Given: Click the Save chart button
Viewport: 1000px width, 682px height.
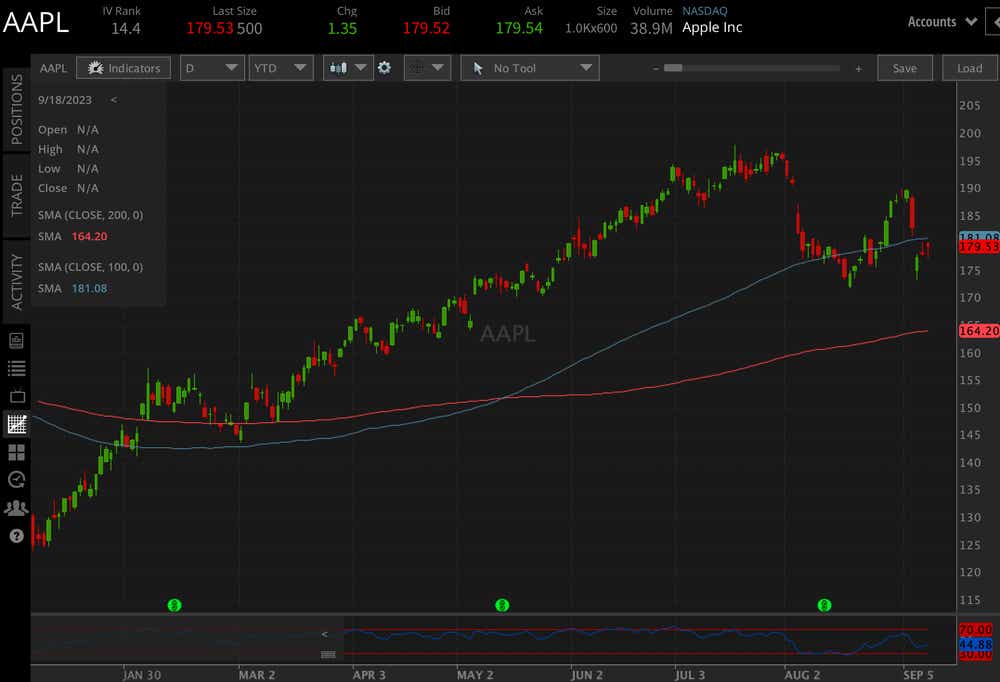Looking at the screenshot, I should 904,68.
